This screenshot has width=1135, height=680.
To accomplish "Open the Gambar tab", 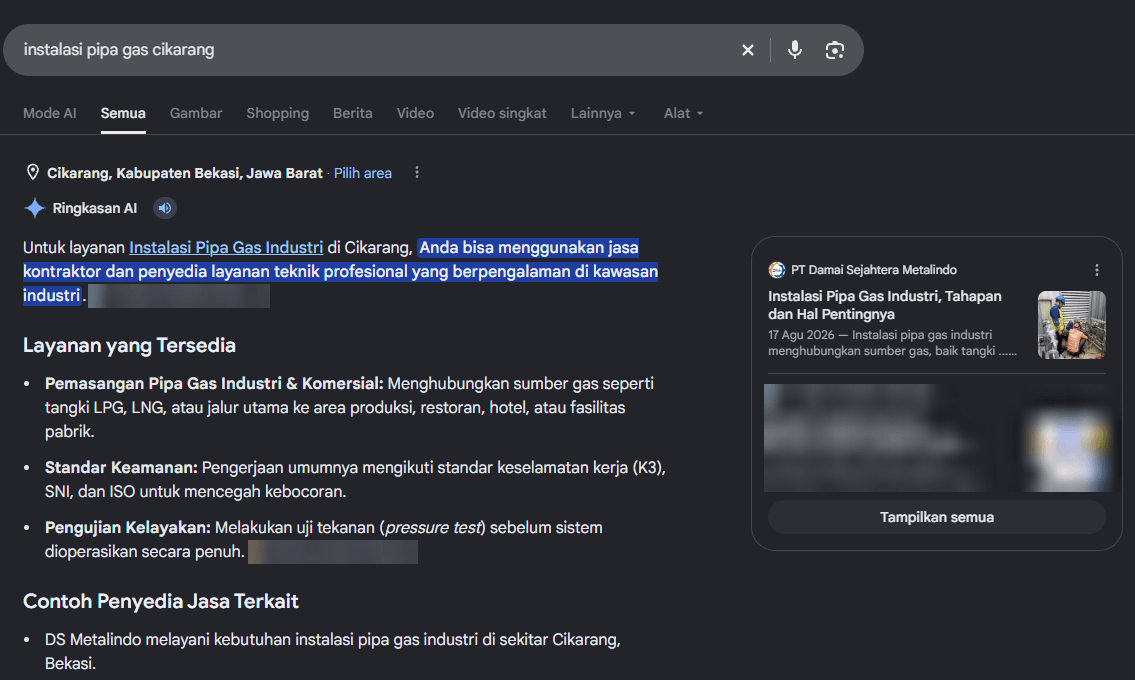I will coord(195,113).
